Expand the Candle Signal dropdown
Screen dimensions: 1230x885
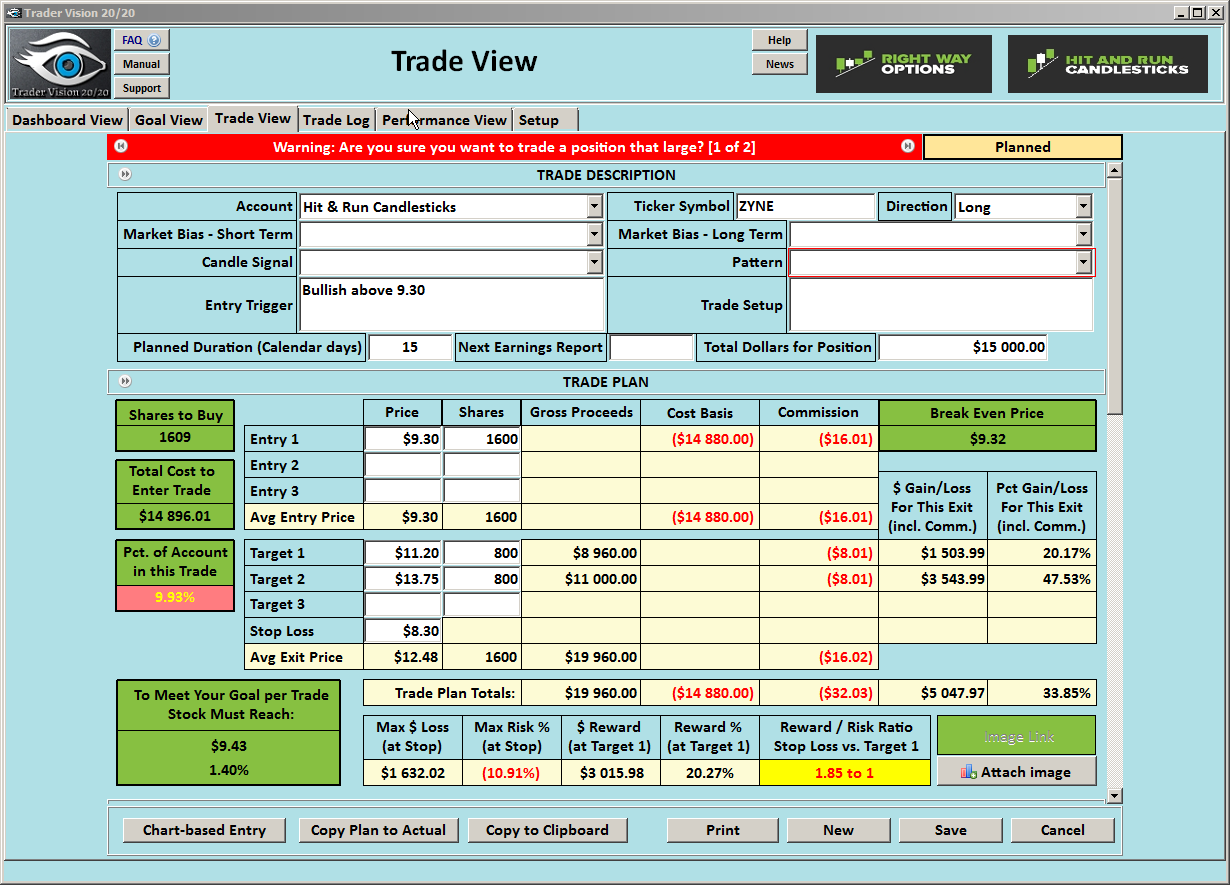pyautogui.click(x=594, y=262)
